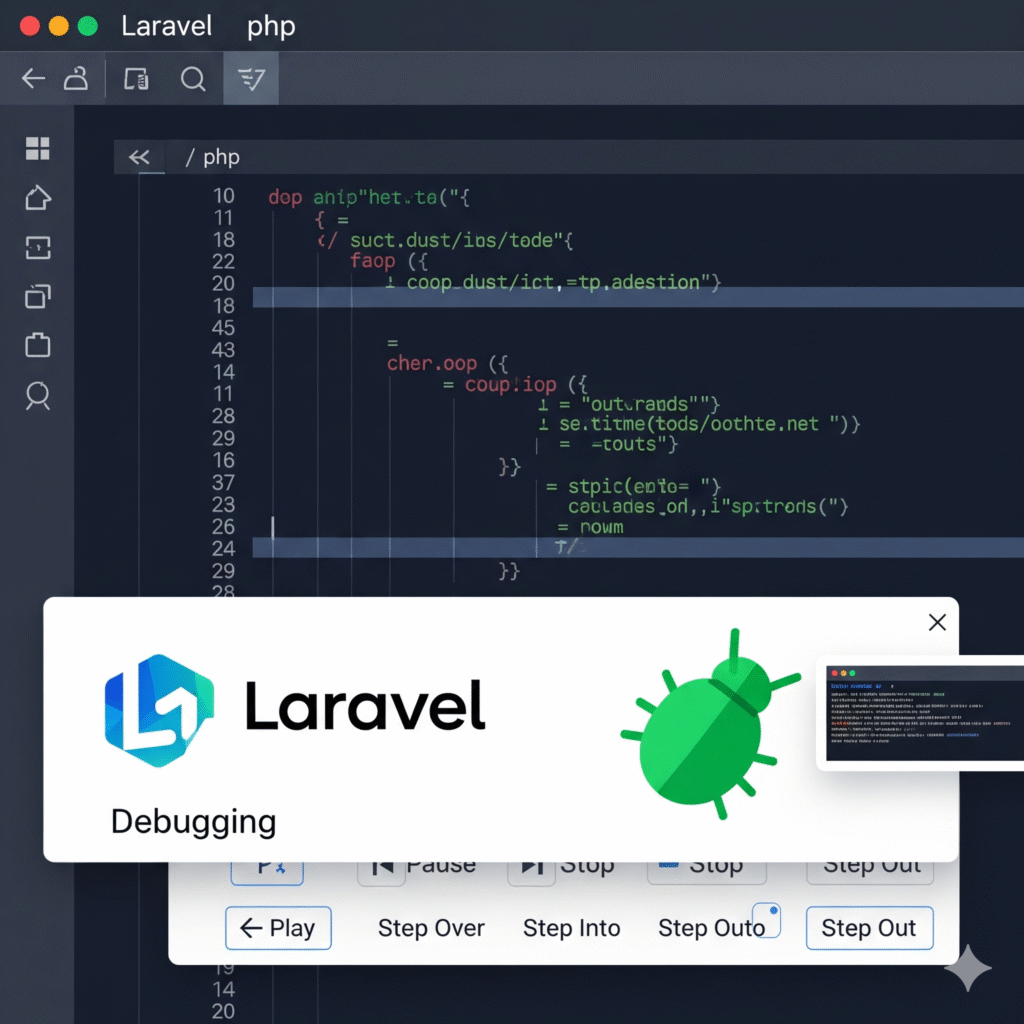
Task: Click the skip-back icon beside Pause
Action: click(381, 872)
